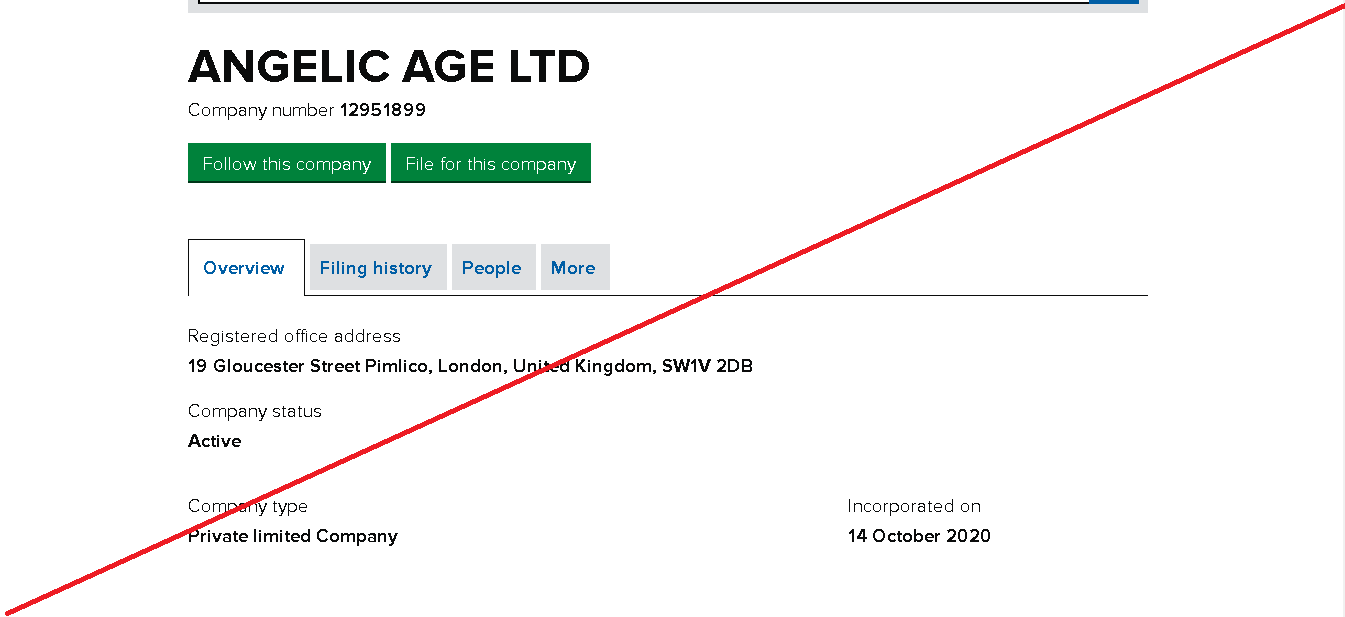Open the People tab
This screenshot has height=617, width=1345.
(492, 268)
